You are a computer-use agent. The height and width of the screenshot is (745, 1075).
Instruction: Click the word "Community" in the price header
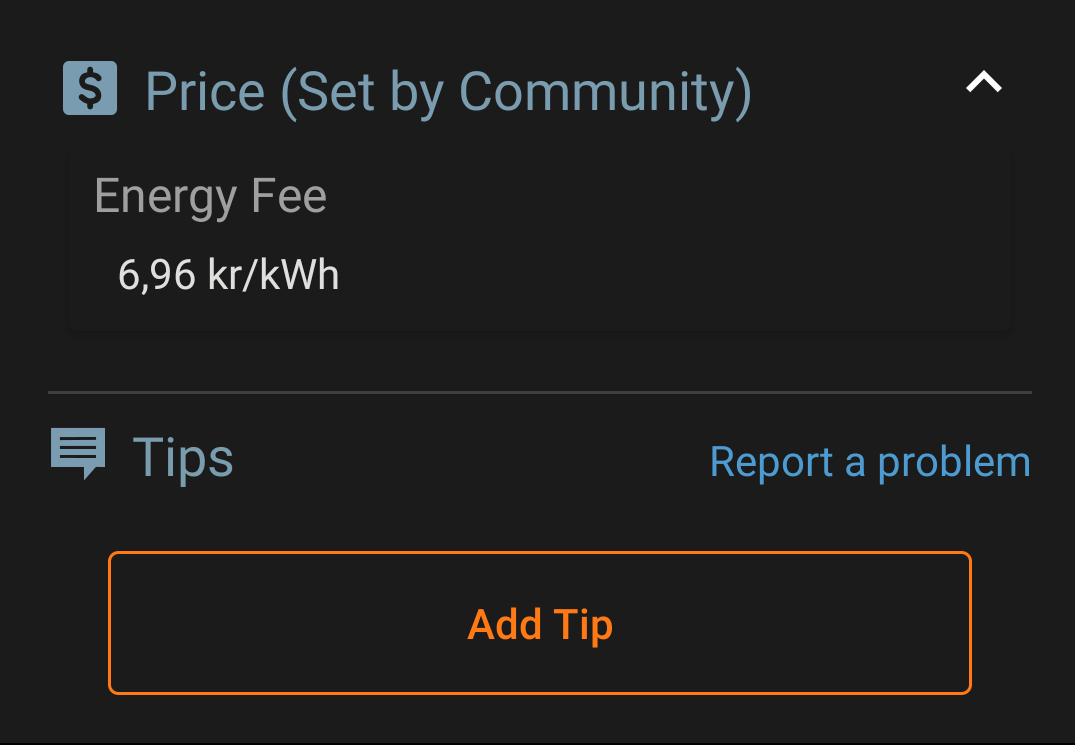pyautogui.click(x=604, y=91)
